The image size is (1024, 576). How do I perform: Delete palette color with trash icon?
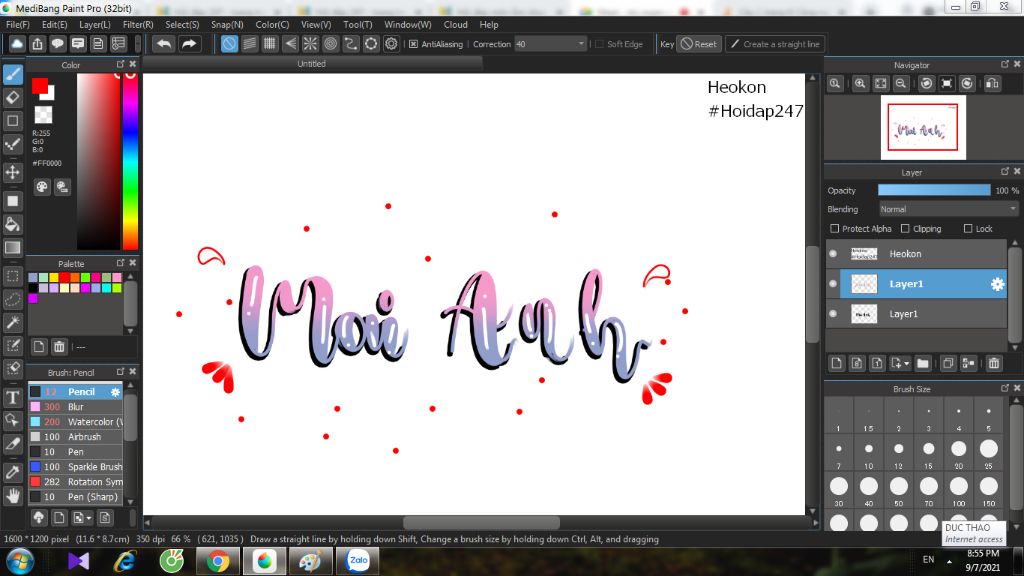(x=59, y=347)
